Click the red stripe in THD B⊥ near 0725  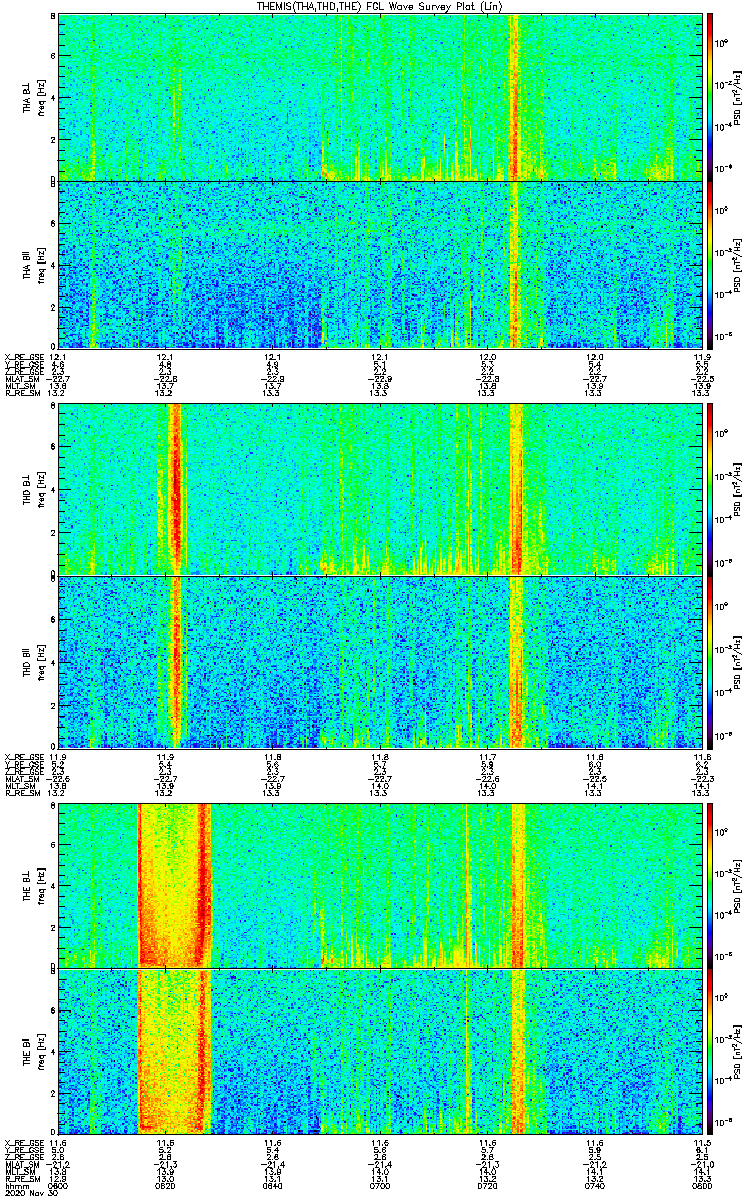tap(517, 489)
